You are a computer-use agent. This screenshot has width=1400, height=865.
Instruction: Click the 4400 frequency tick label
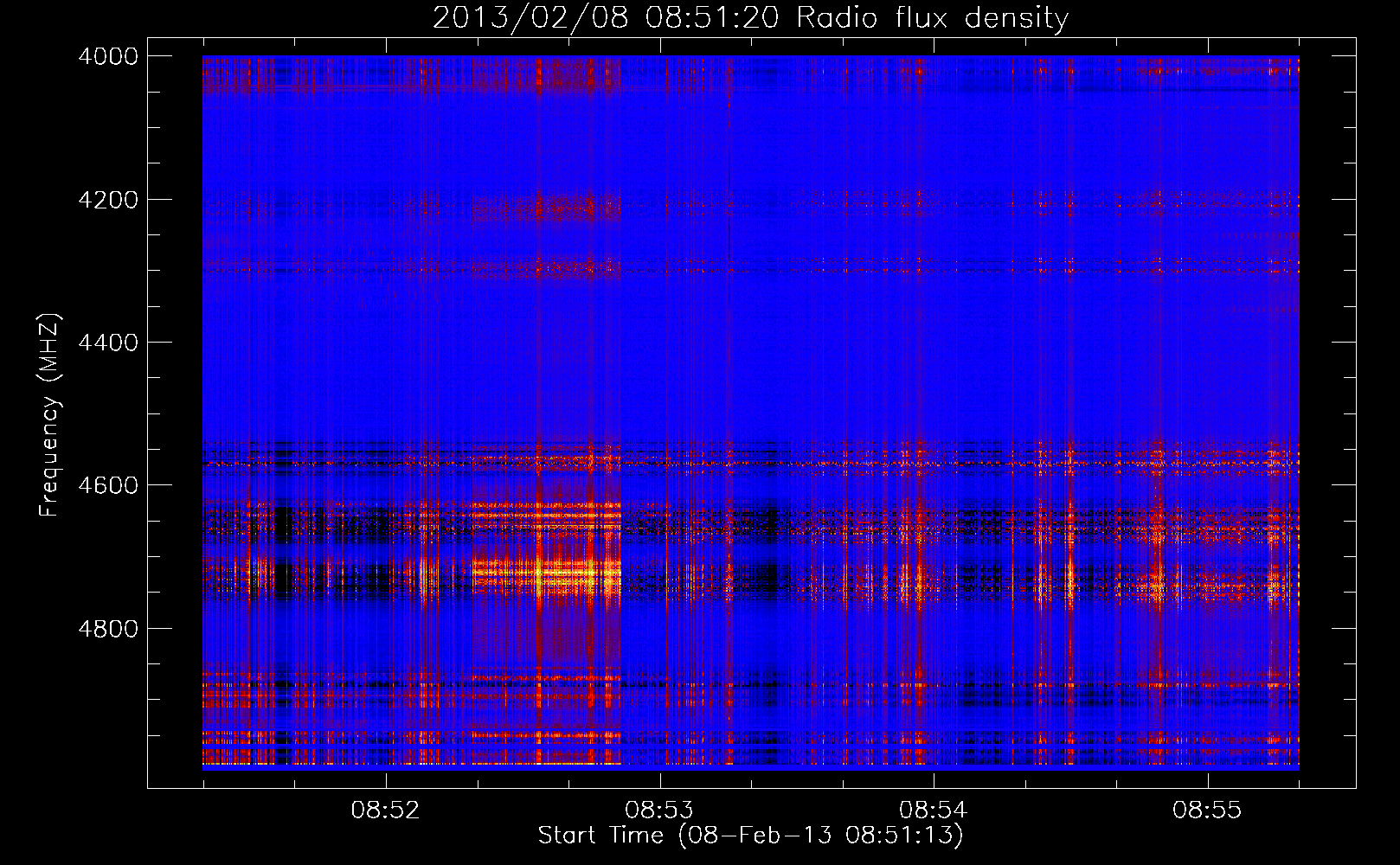108,343
